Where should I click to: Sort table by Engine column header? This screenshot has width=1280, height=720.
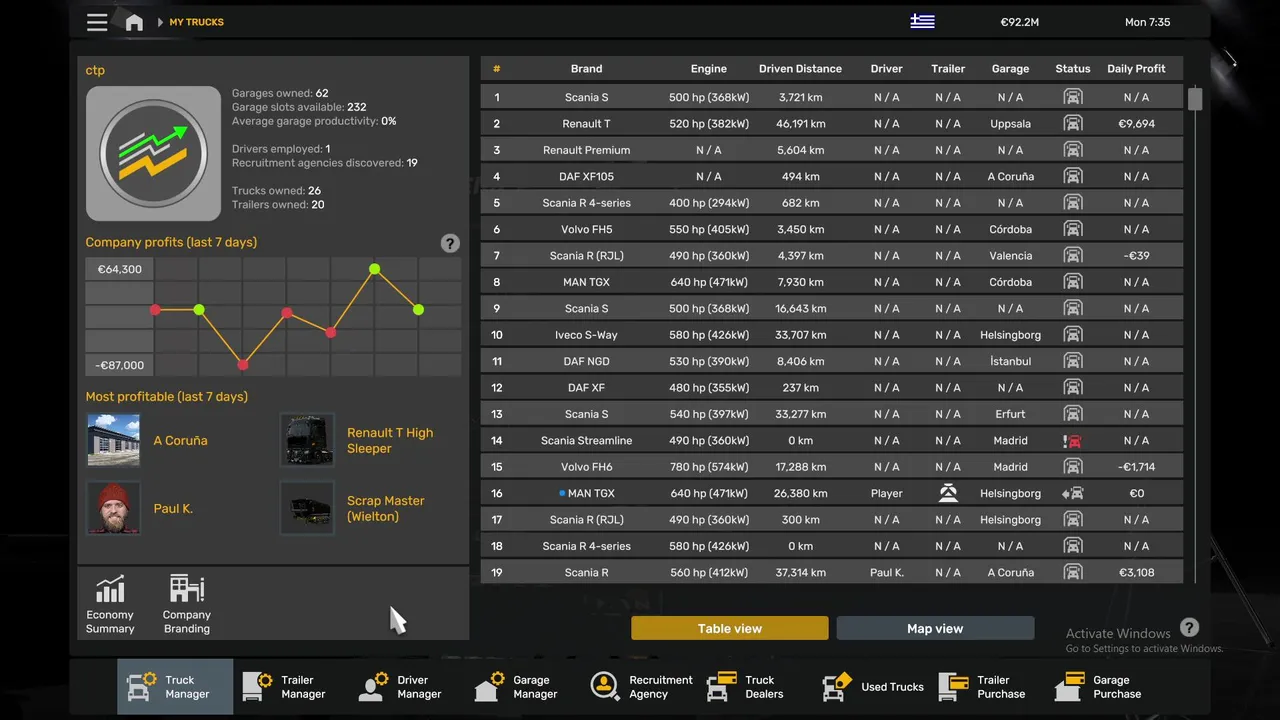click(708, 69)
